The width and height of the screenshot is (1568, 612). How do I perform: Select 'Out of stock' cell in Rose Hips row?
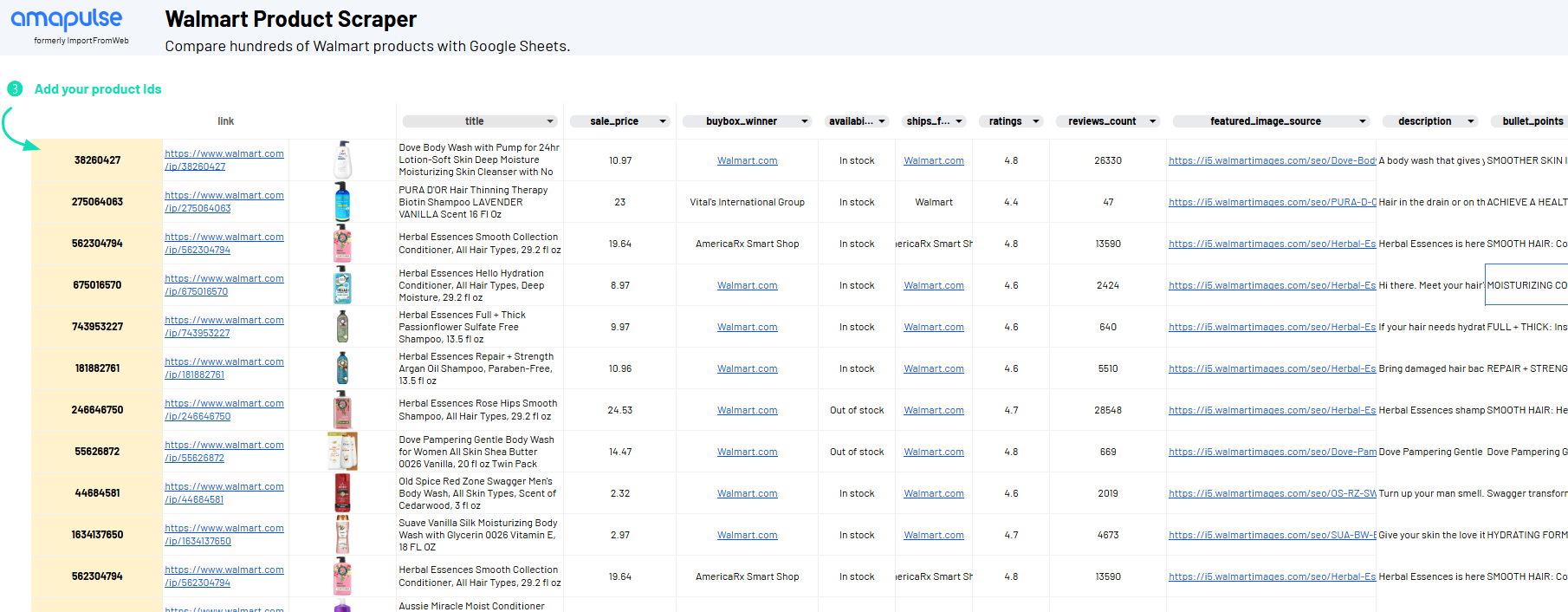pos(857,410)
